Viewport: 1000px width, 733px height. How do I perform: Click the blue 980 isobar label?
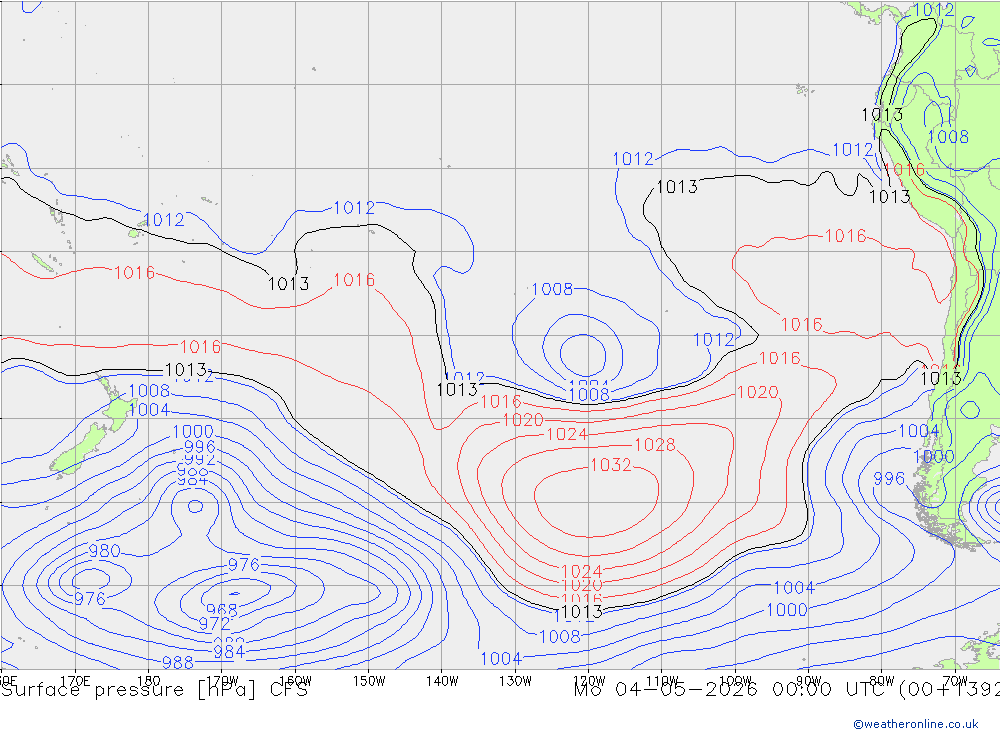coord(105,551)
